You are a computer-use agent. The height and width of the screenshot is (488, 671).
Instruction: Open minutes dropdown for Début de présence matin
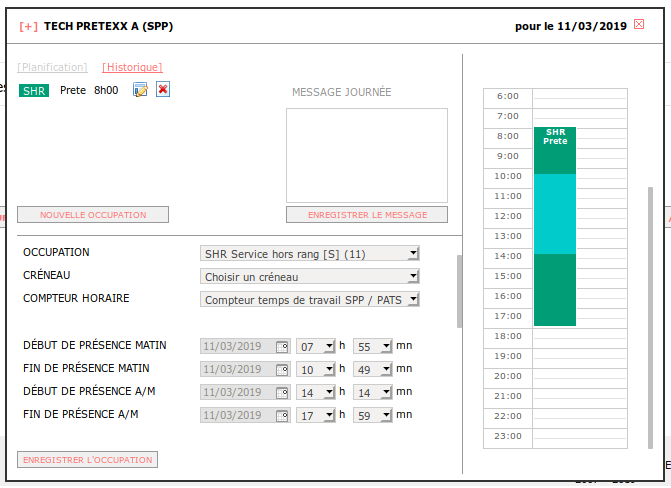pyautogui.click(x=372, y=346)
